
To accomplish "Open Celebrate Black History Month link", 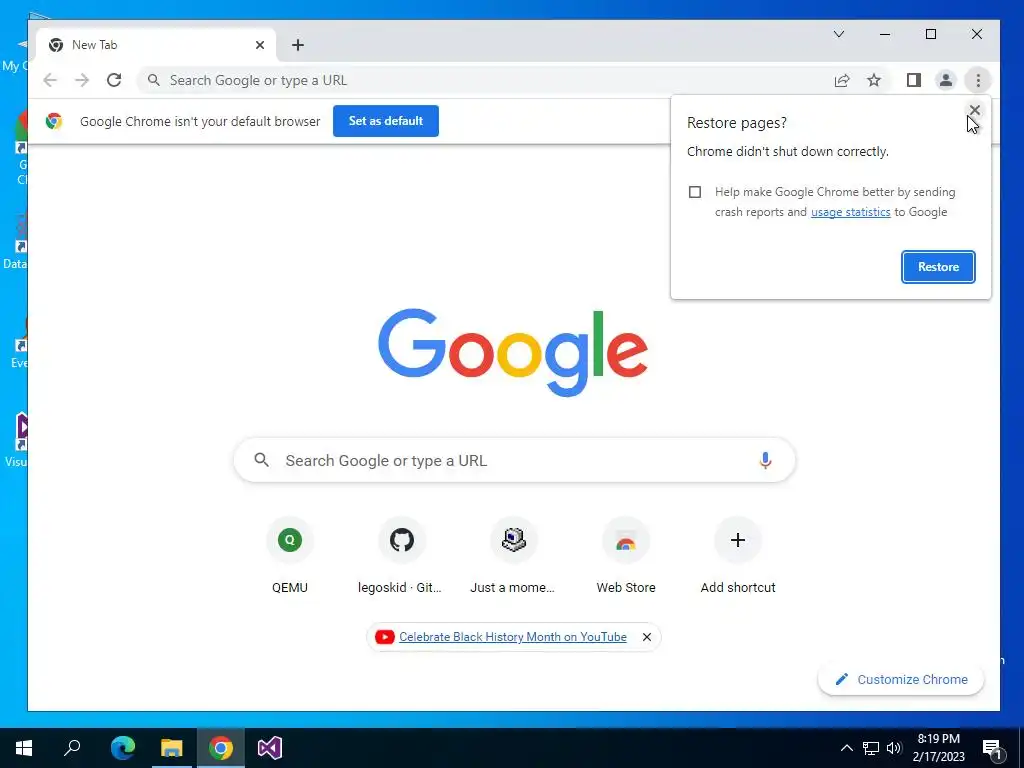I will tap(513, 637).
